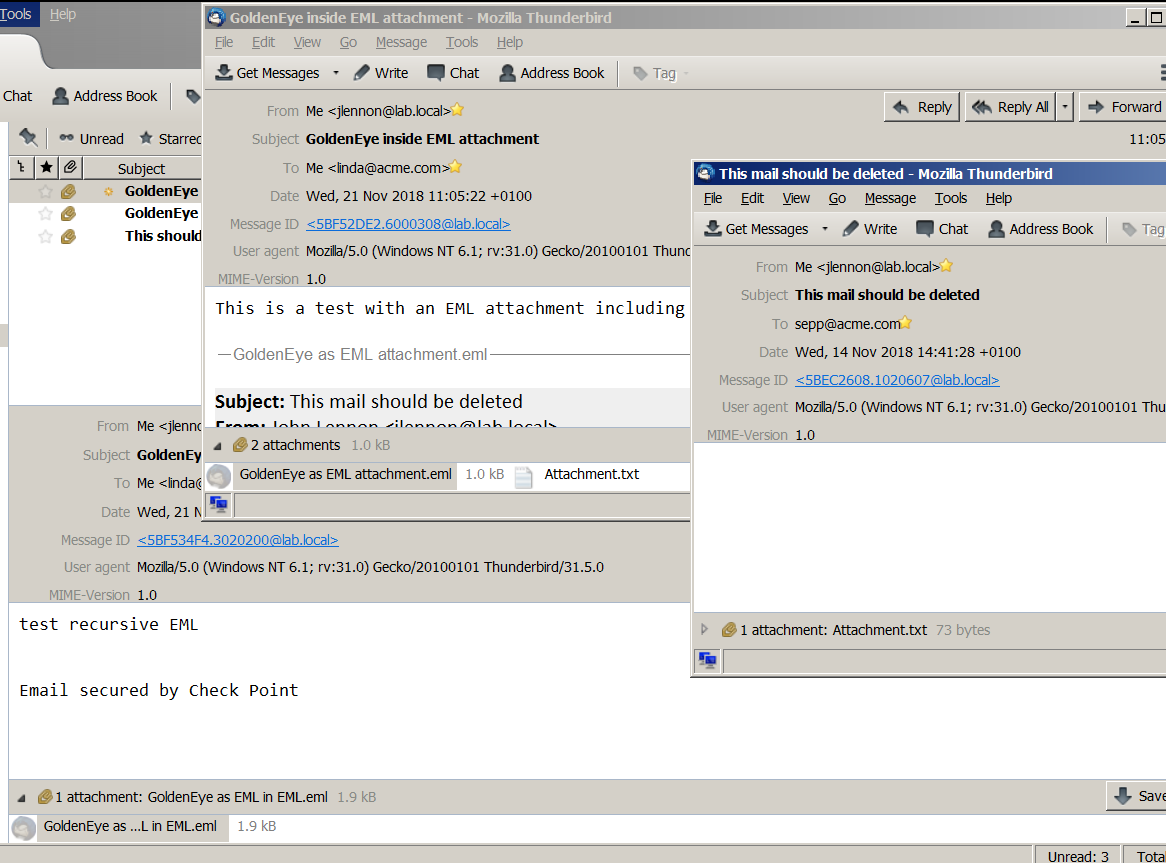Select the 'This should' message in list
Image resolution: width=1166 pixels, height=863 pixels.
(x=106, y=236)
